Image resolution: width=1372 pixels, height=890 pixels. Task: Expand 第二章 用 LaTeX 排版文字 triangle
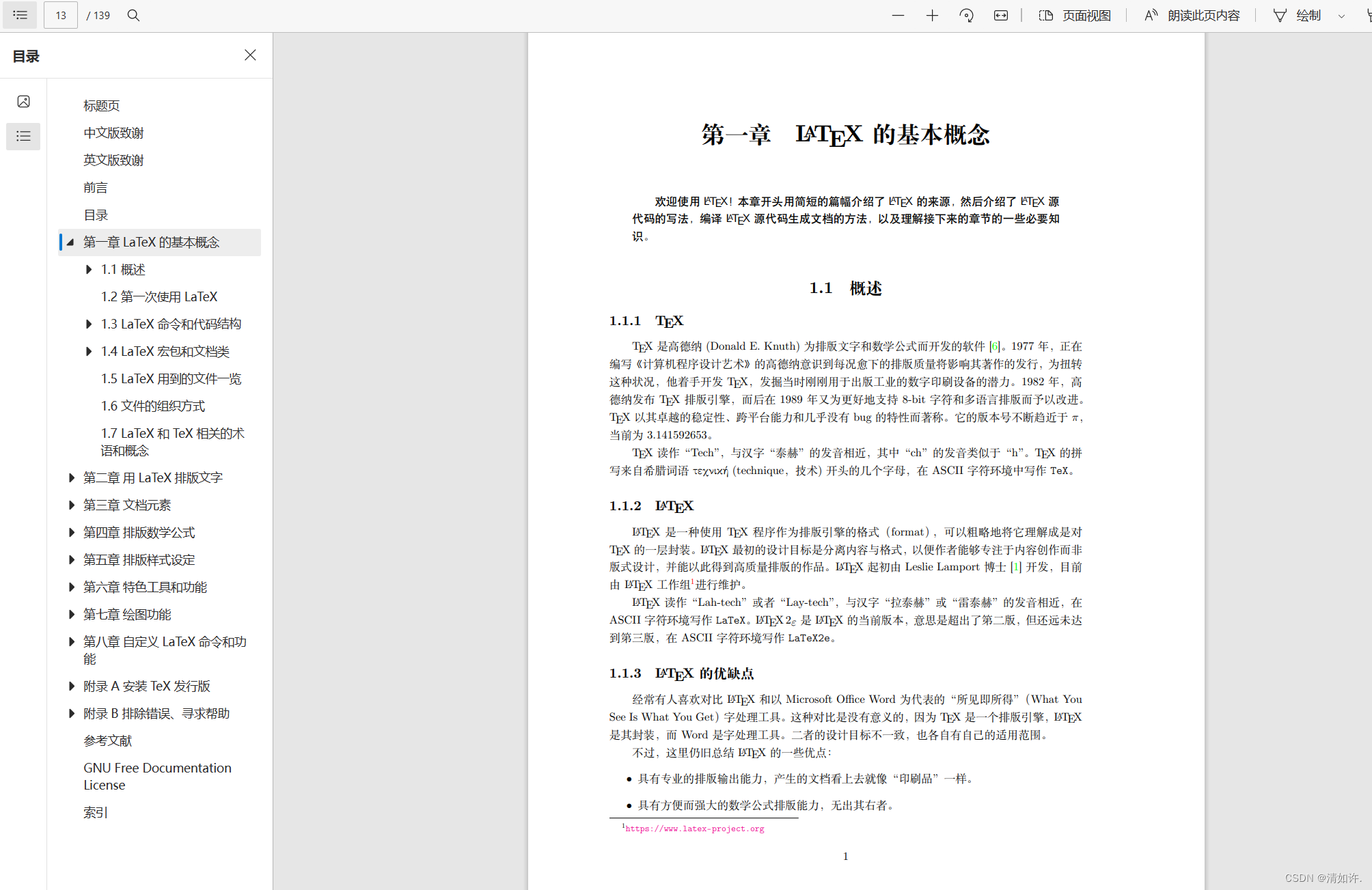pos(70,477)
